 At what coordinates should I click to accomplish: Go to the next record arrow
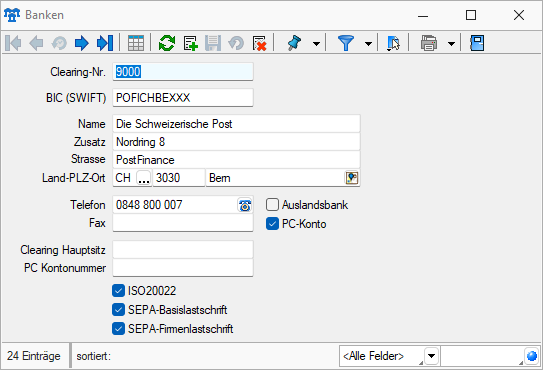pyautogui.click(x=82, y=43)
